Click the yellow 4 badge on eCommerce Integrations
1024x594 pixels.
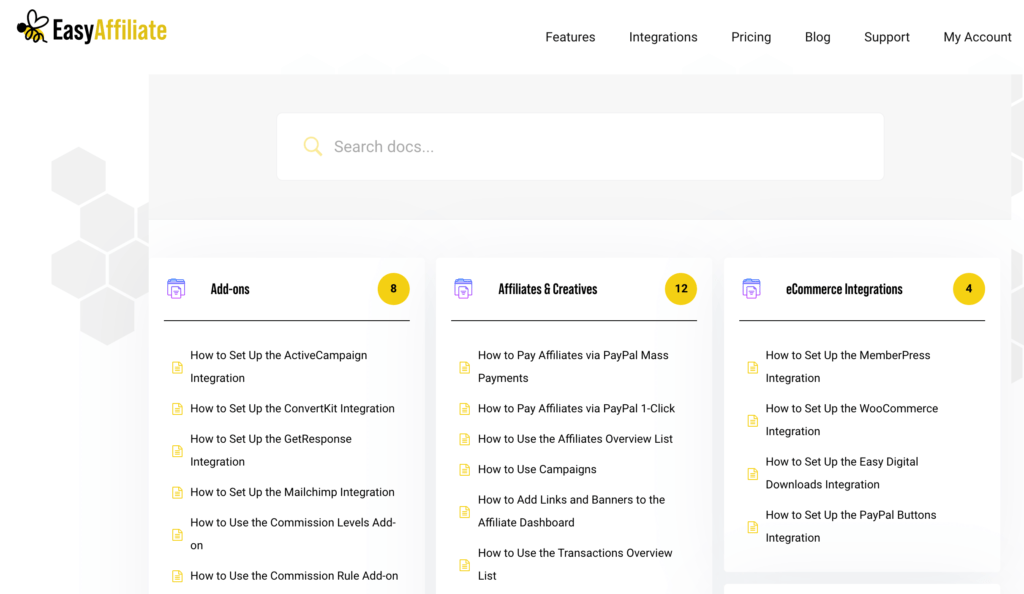point(968,289)
